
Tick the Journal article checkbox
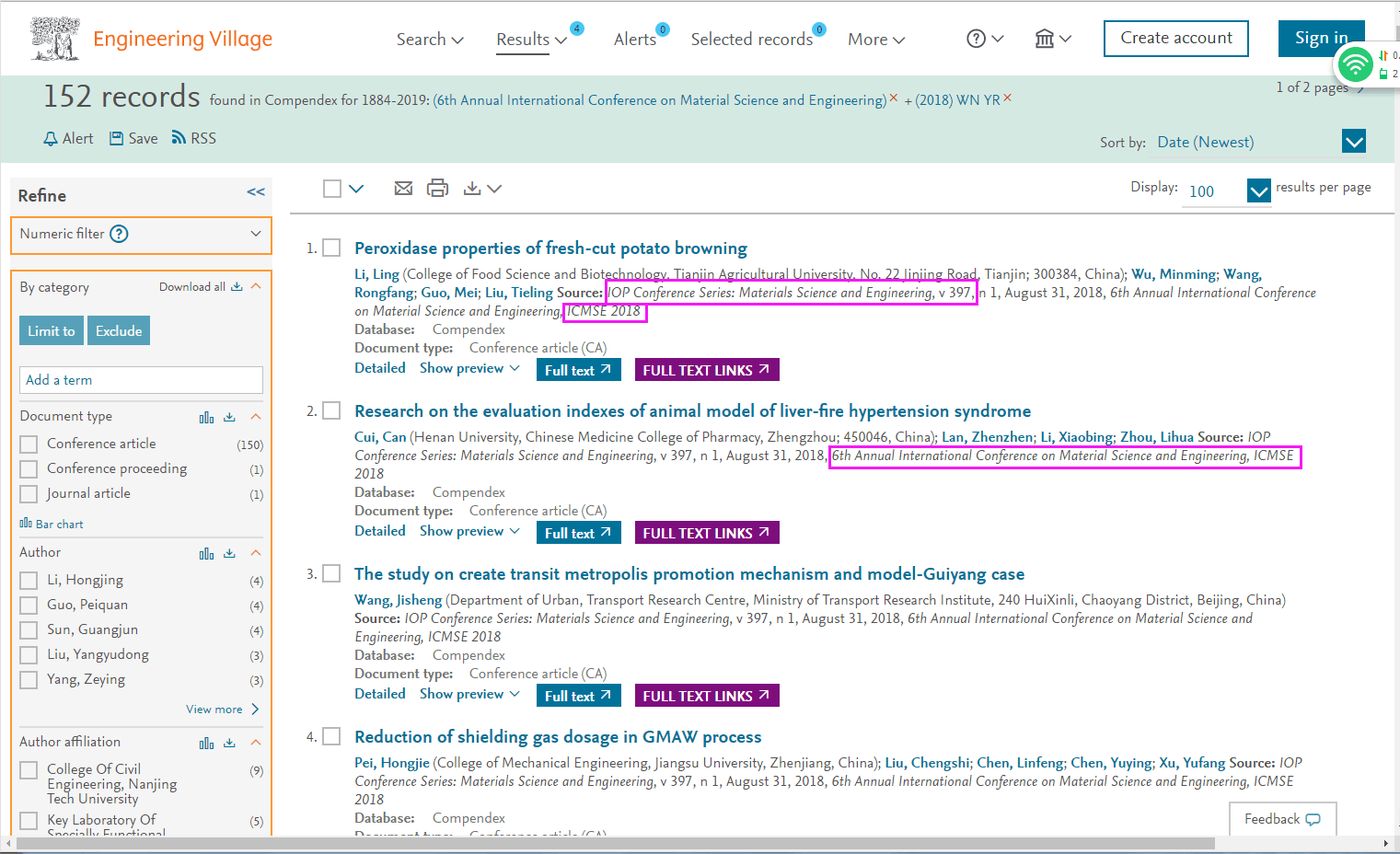[x=29, y=494]
